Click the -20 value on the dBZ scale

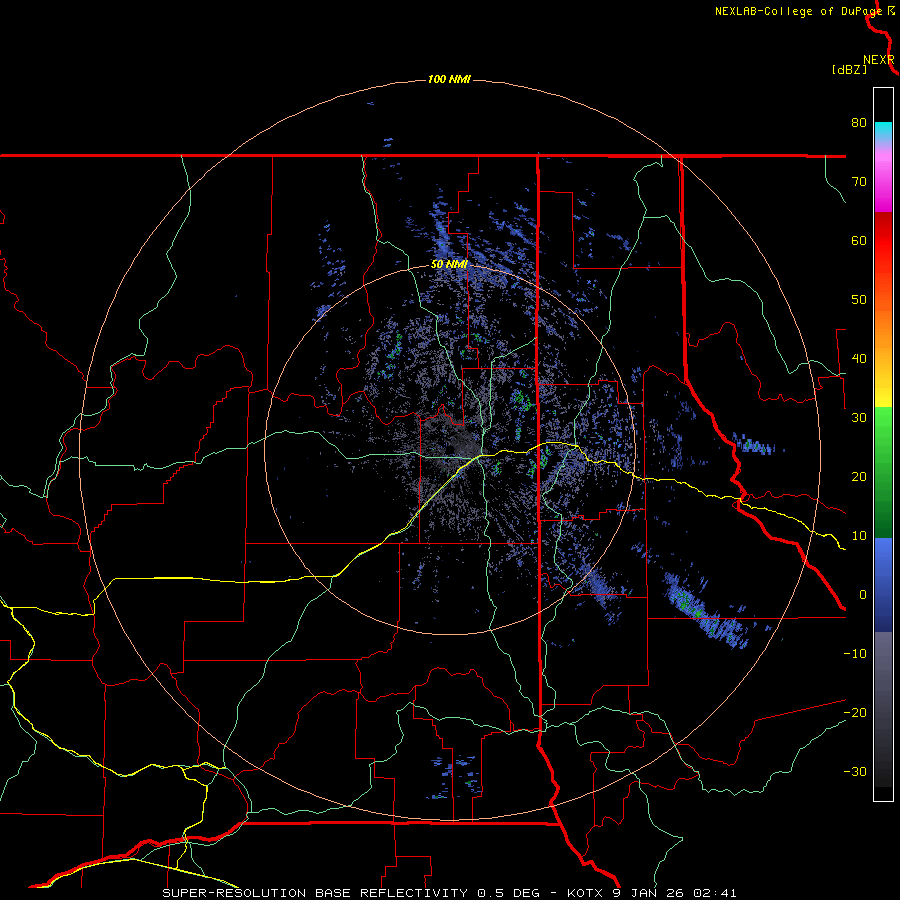tap(855, 712)
